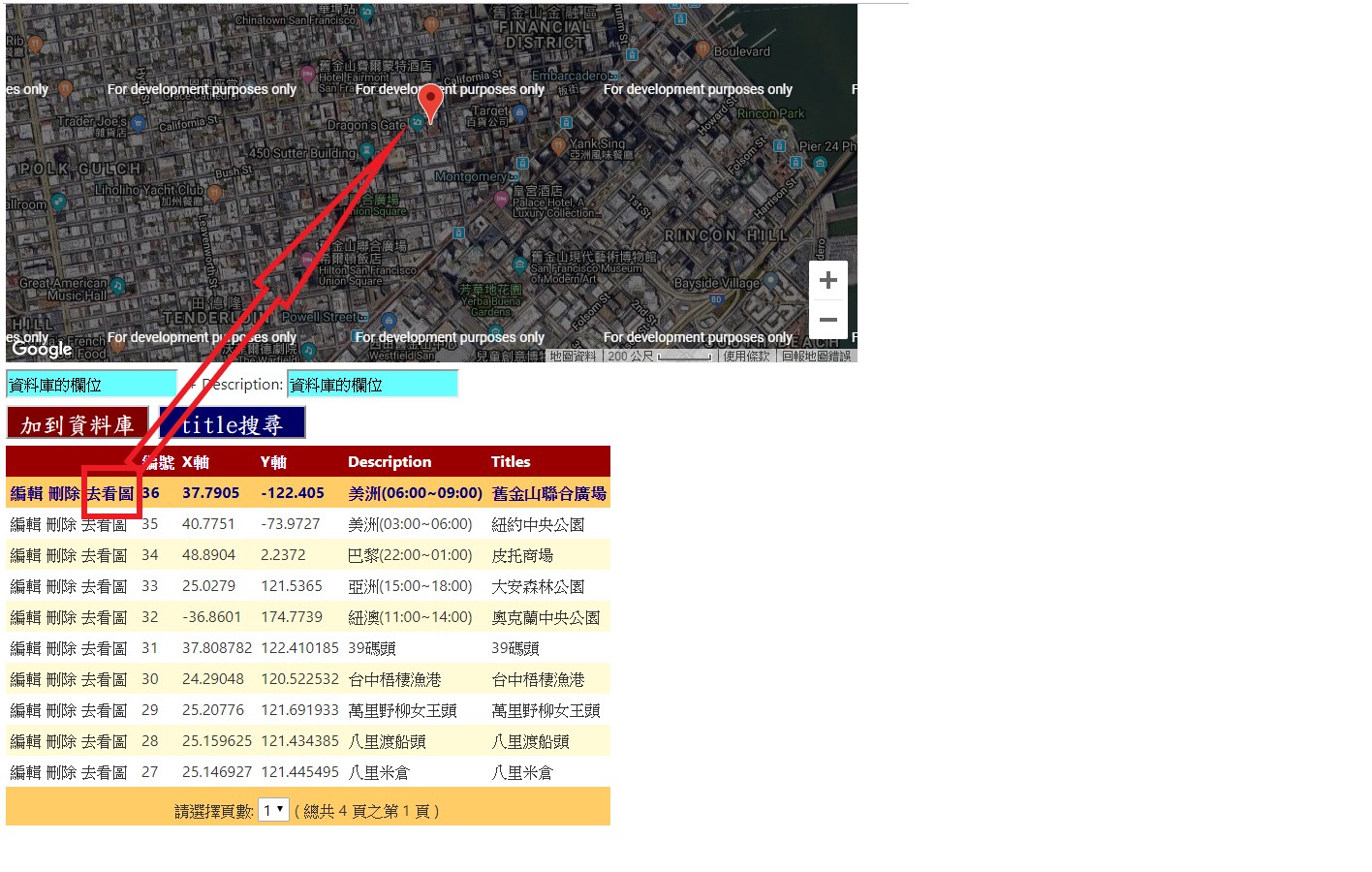
Task: Click 去看圖 for row 30
Action: click(x=104, y=679)
